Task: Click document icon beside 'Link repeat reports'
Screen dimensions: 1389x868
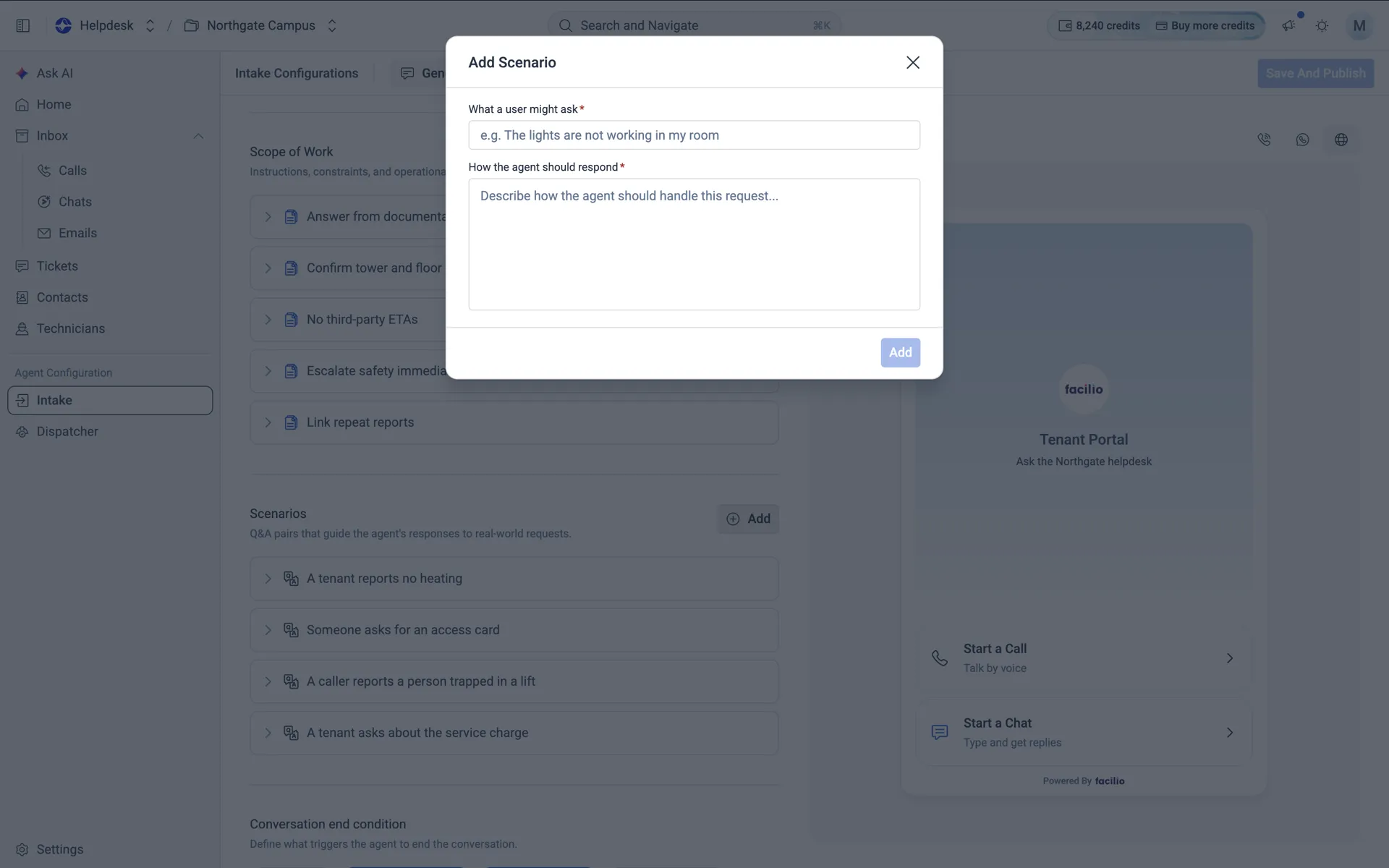Action: (291, 422)
